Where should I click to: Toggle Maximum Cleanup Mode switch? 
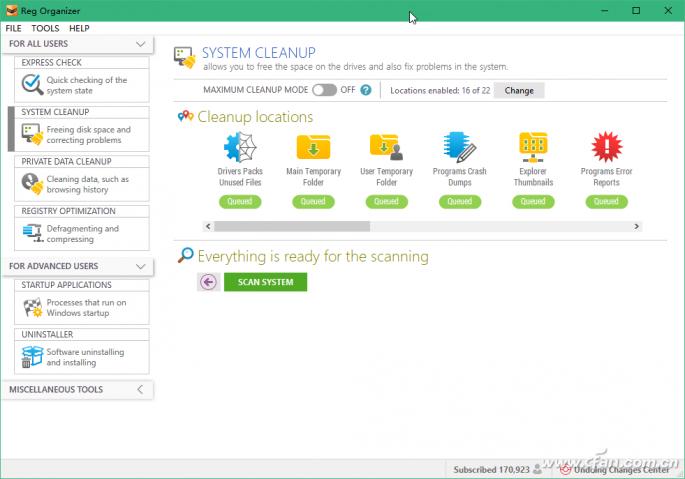point(324,90)
